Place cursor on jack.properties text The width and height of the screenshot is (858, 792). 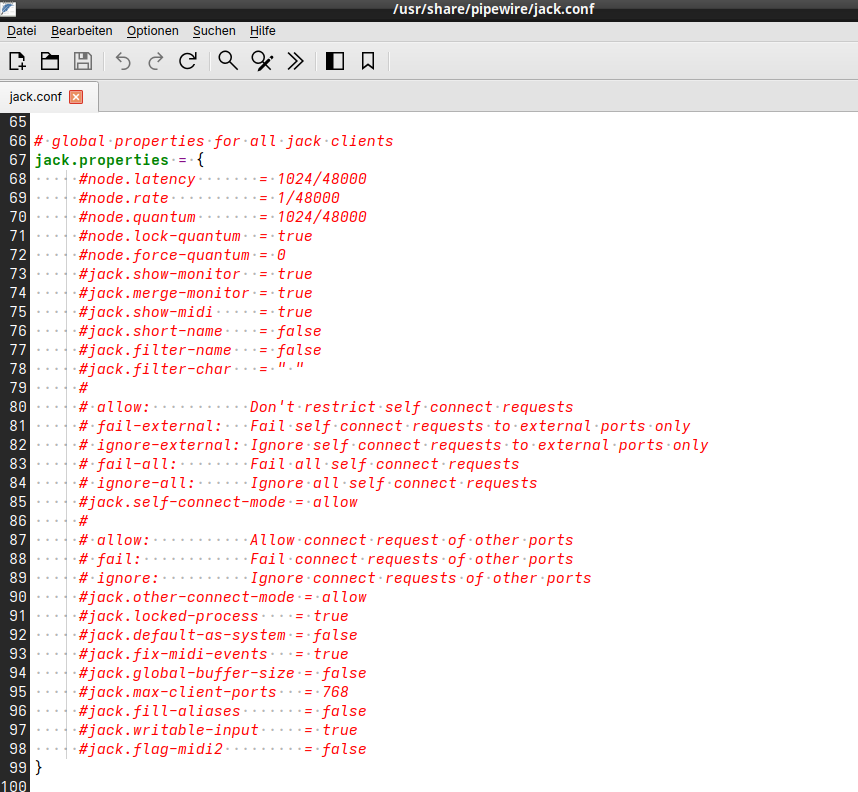click(x=101, y=160)
